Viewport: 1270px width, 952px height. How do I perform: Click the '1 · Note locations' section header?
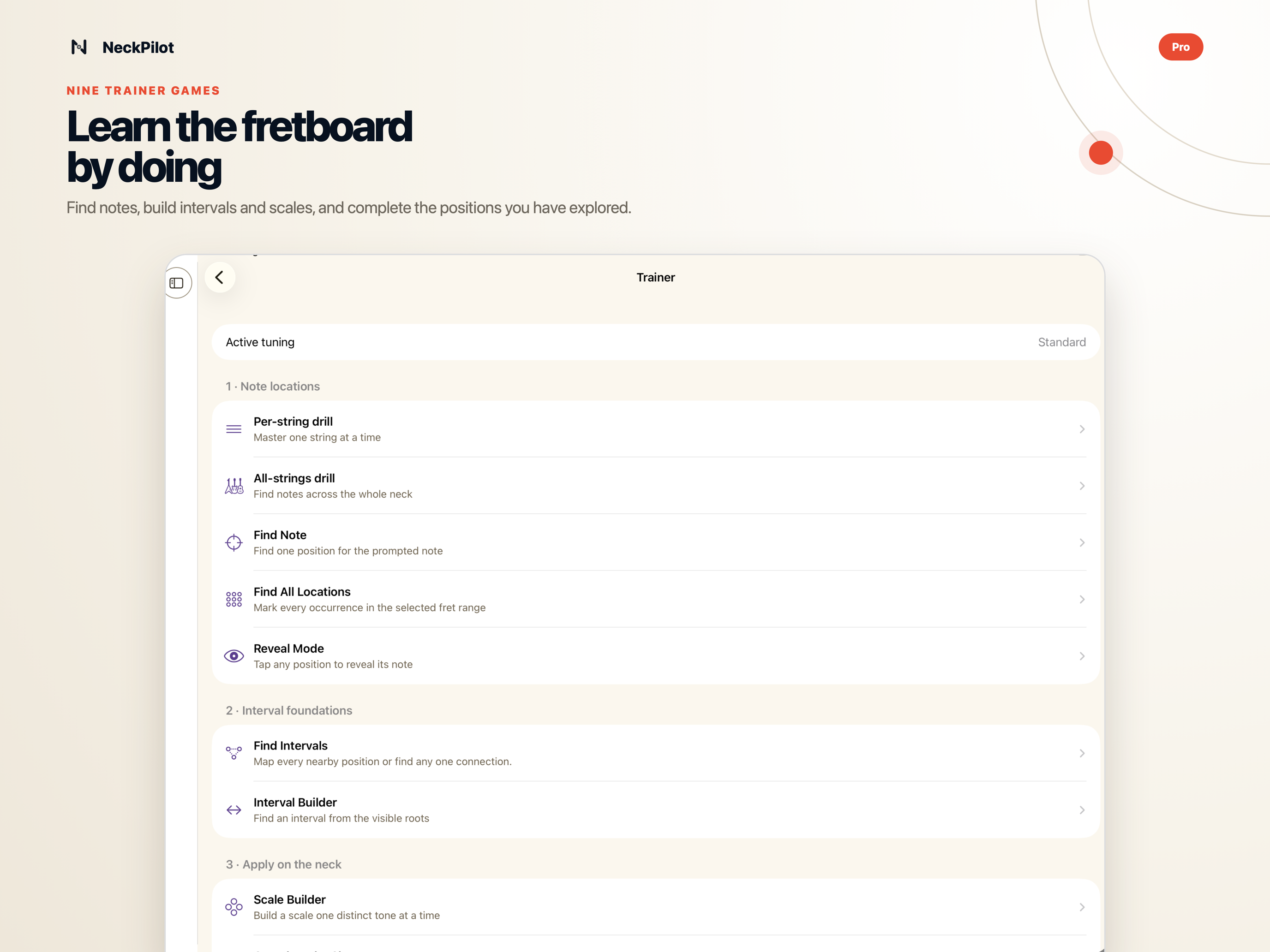click(273, 386)
